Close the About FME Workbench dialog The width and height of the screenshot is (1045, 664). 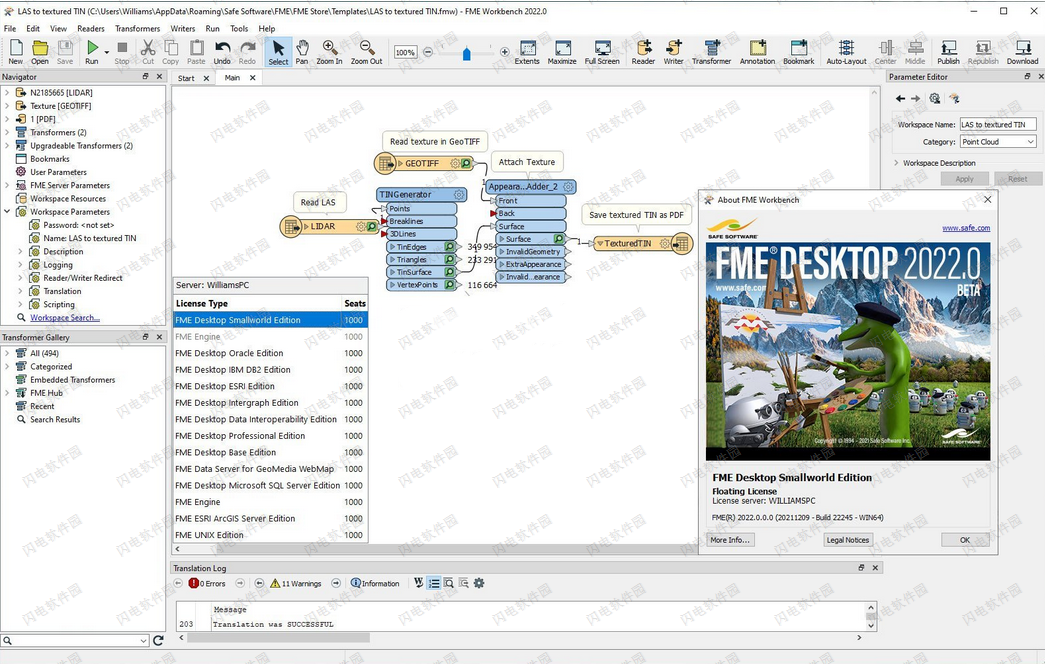point(988,199)
